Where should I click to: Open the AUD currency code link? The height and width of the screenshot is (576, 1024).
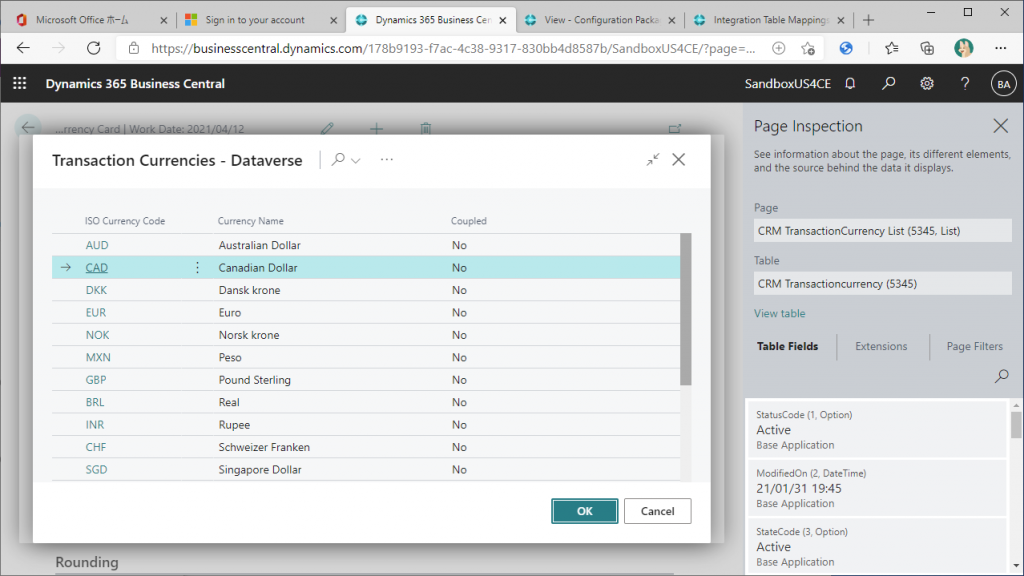coord(97,246)
